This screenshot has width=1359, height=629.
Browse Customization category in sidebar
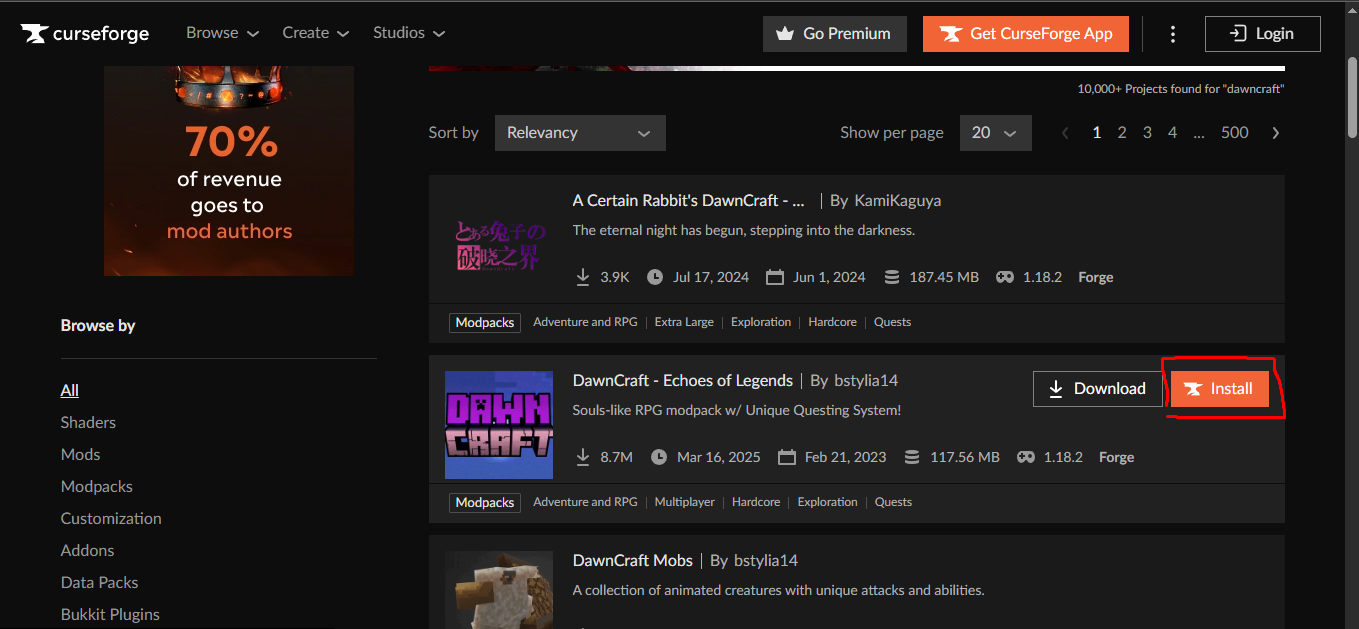pyautogui.click(x=111, y=518)
